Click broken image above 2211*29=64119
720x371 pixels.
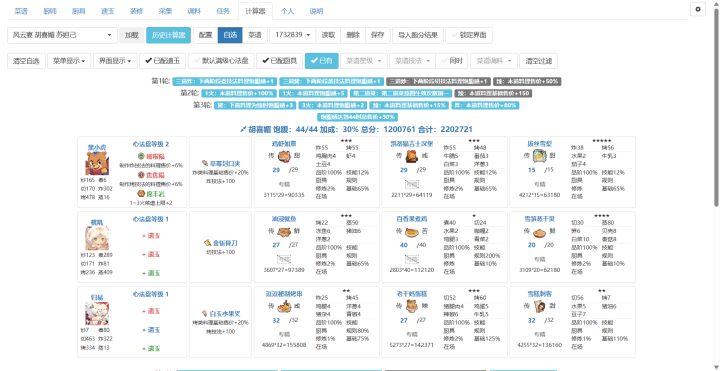coord(411,185)
